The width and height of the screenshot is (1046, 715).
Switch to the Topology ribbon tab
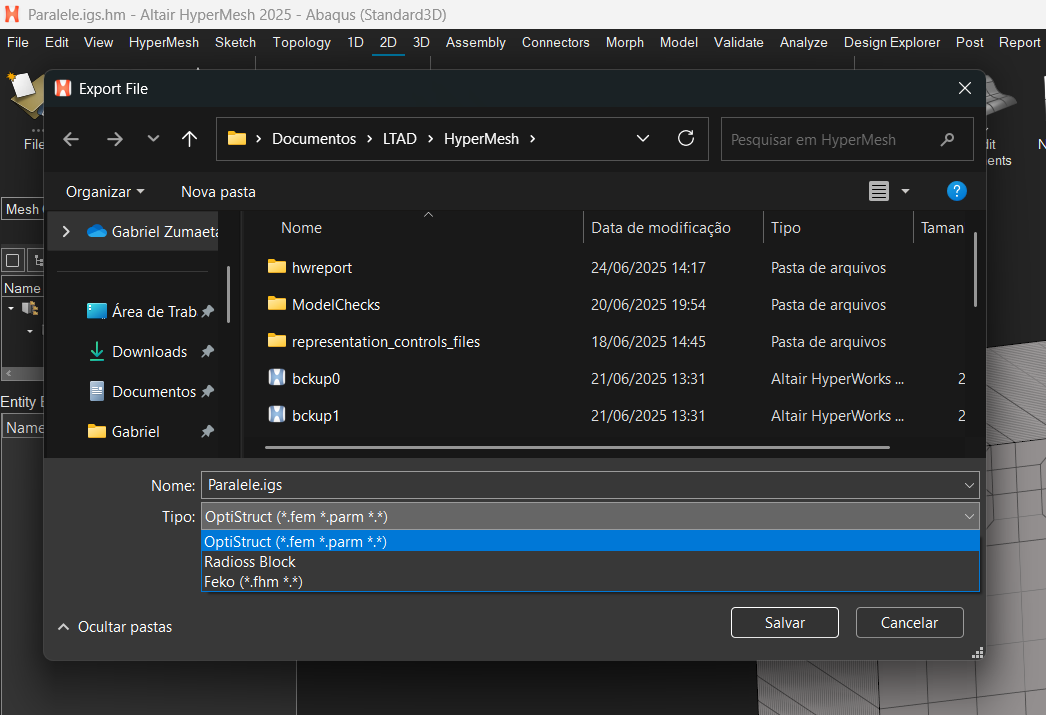301,42
